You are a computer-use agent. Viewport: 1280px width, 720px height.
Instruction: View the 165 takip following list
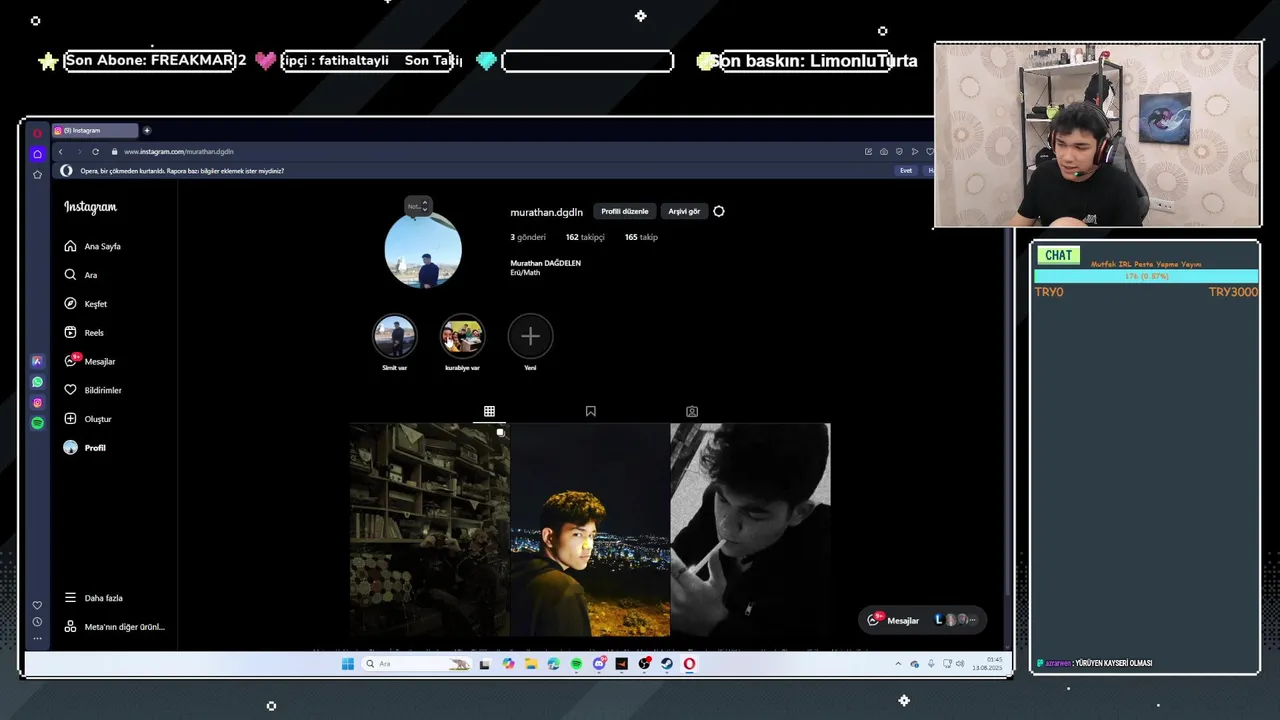(x=641, y=237)
